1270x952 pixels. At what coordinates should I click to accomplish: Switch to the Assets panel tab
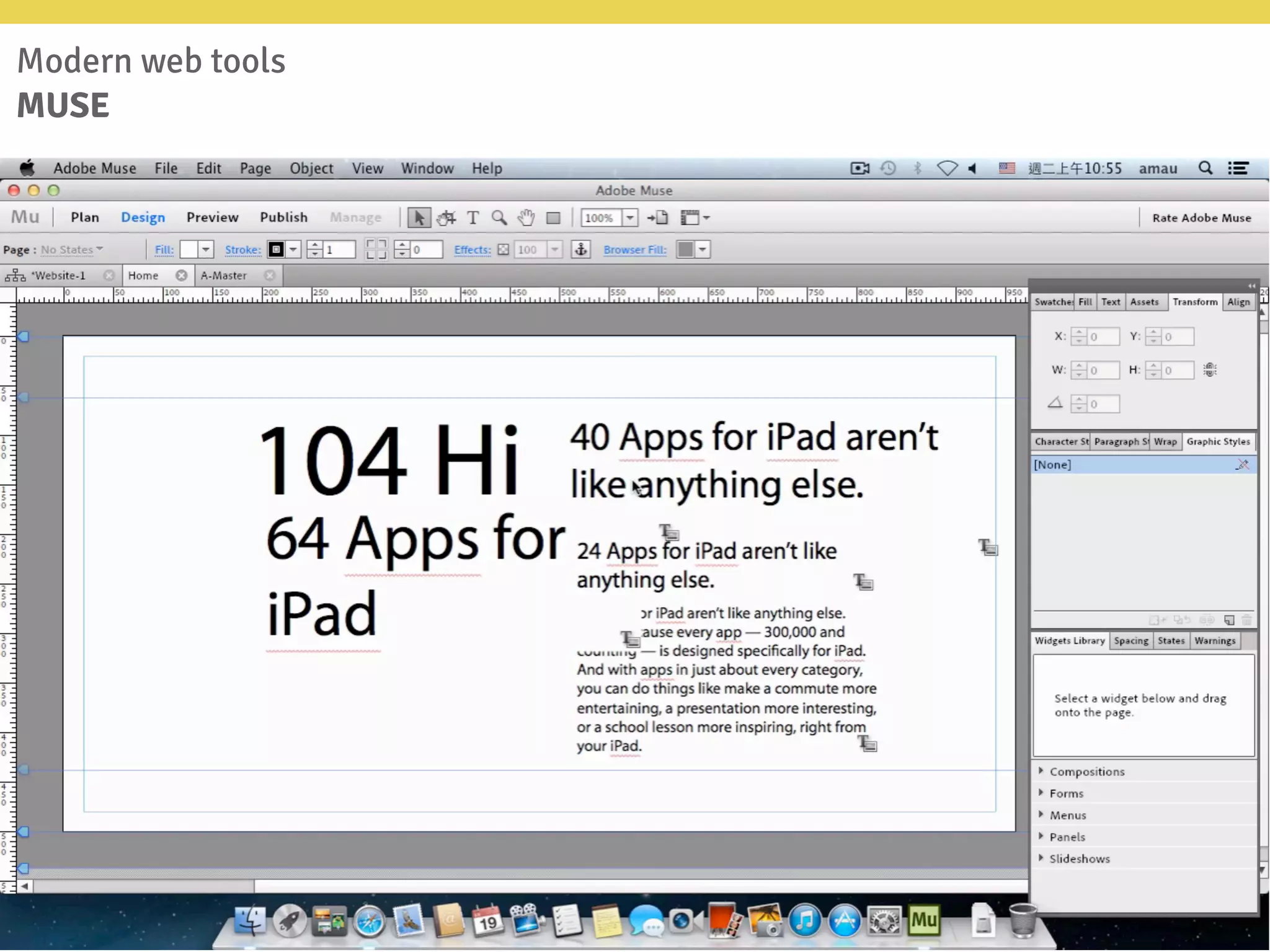point(1144,302)
